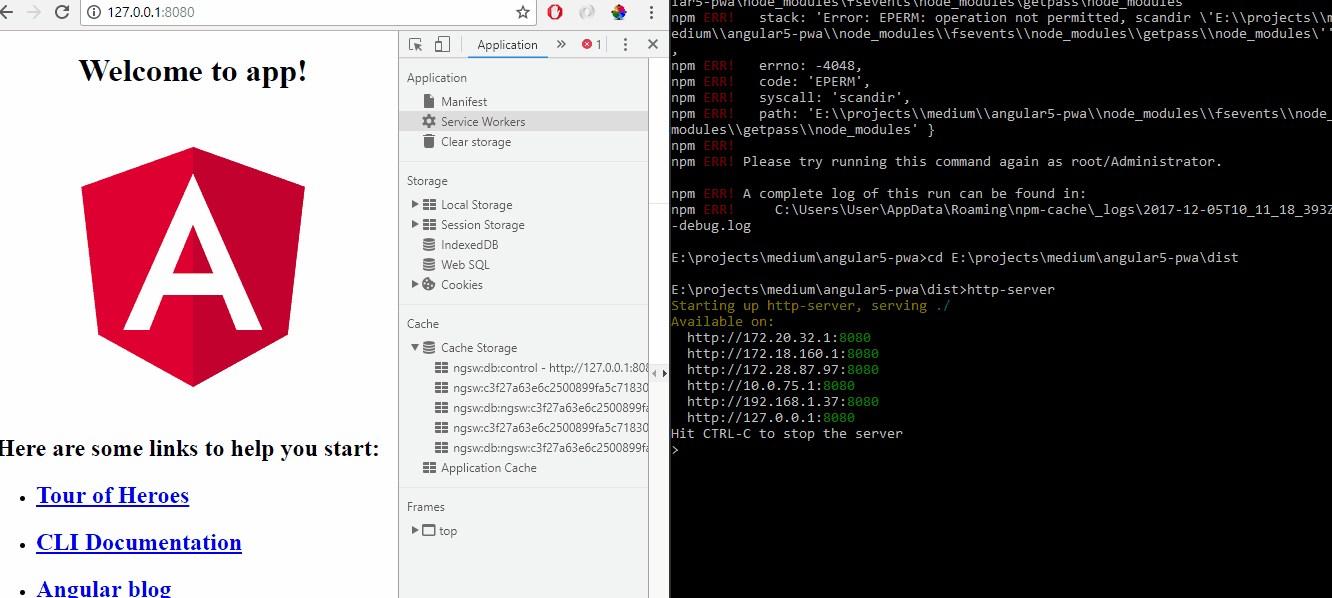
Task: Open the greyed-out extension icon
Action: [587, 12]
